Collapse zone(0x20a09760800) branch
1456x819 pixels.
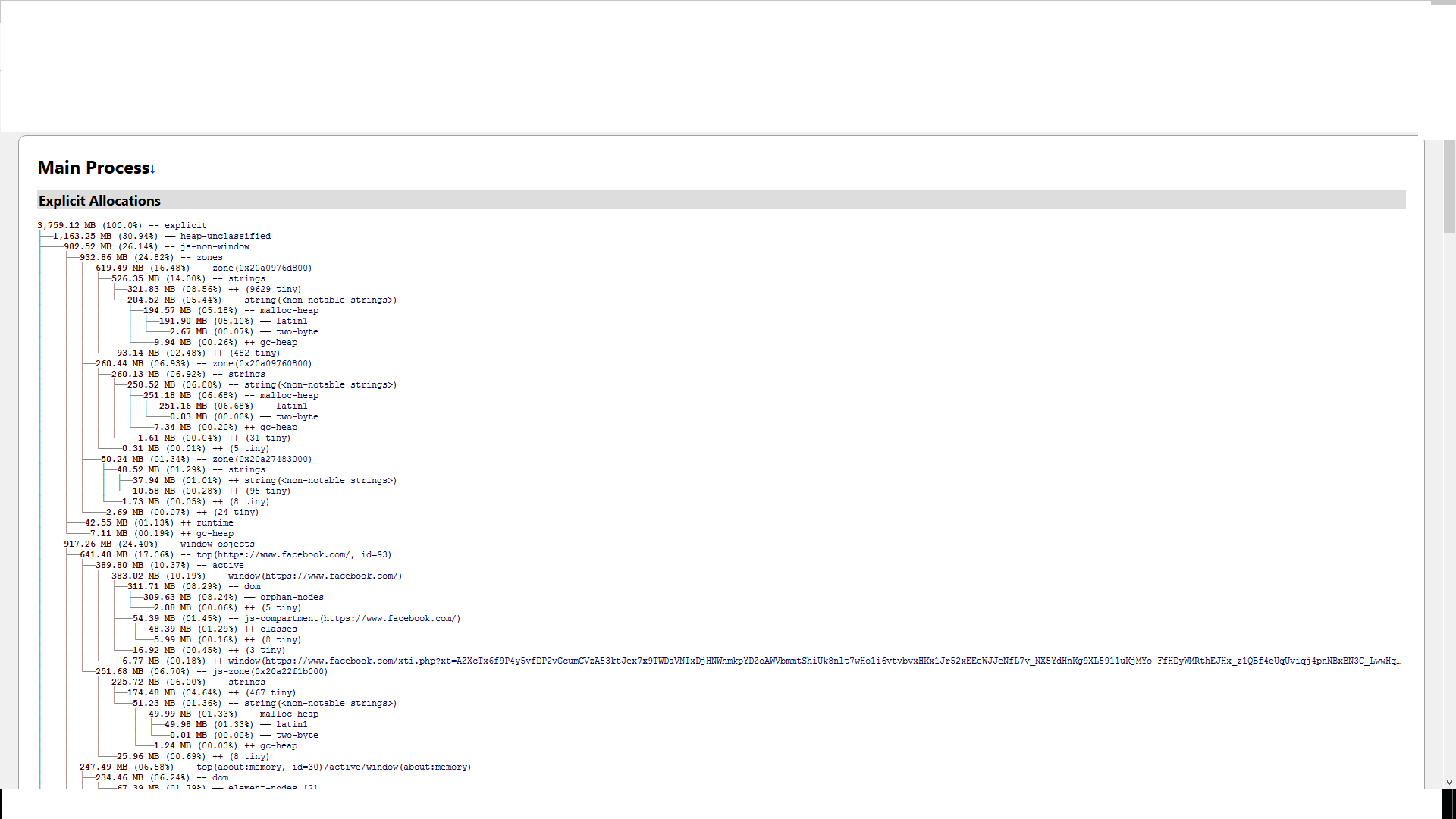point(262,364)
